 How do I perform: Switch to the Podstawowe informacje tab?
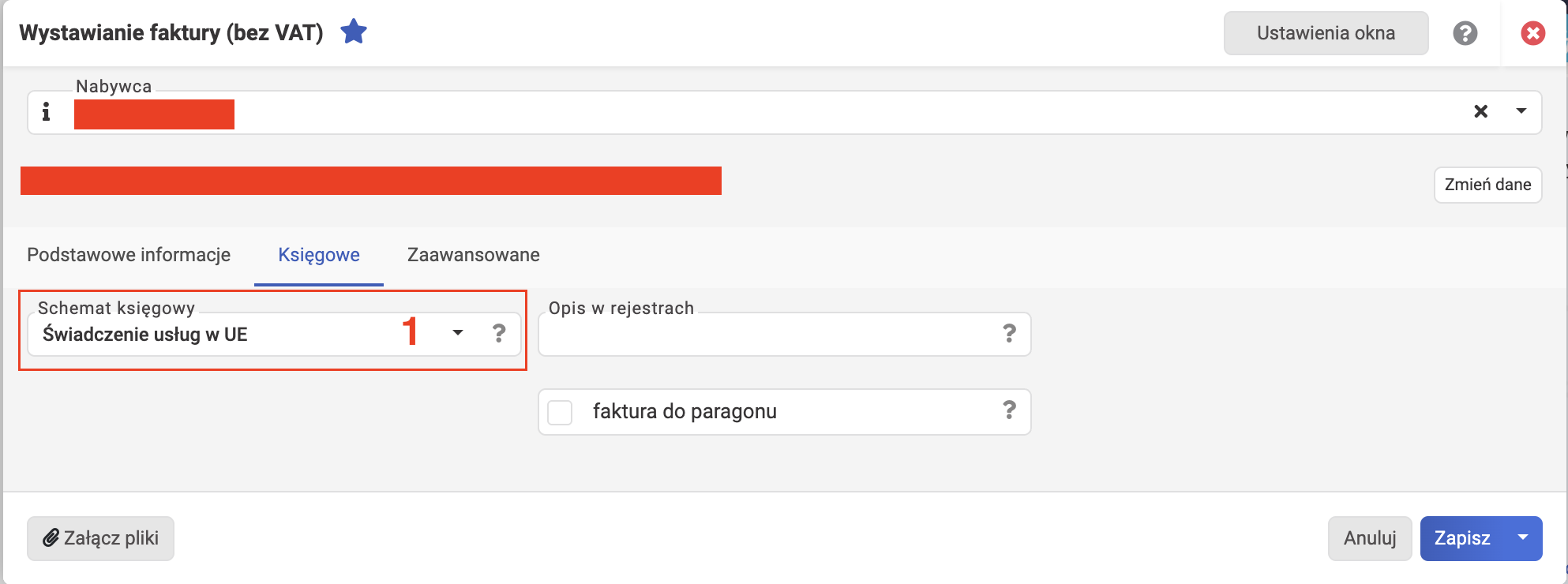point(129,255)
